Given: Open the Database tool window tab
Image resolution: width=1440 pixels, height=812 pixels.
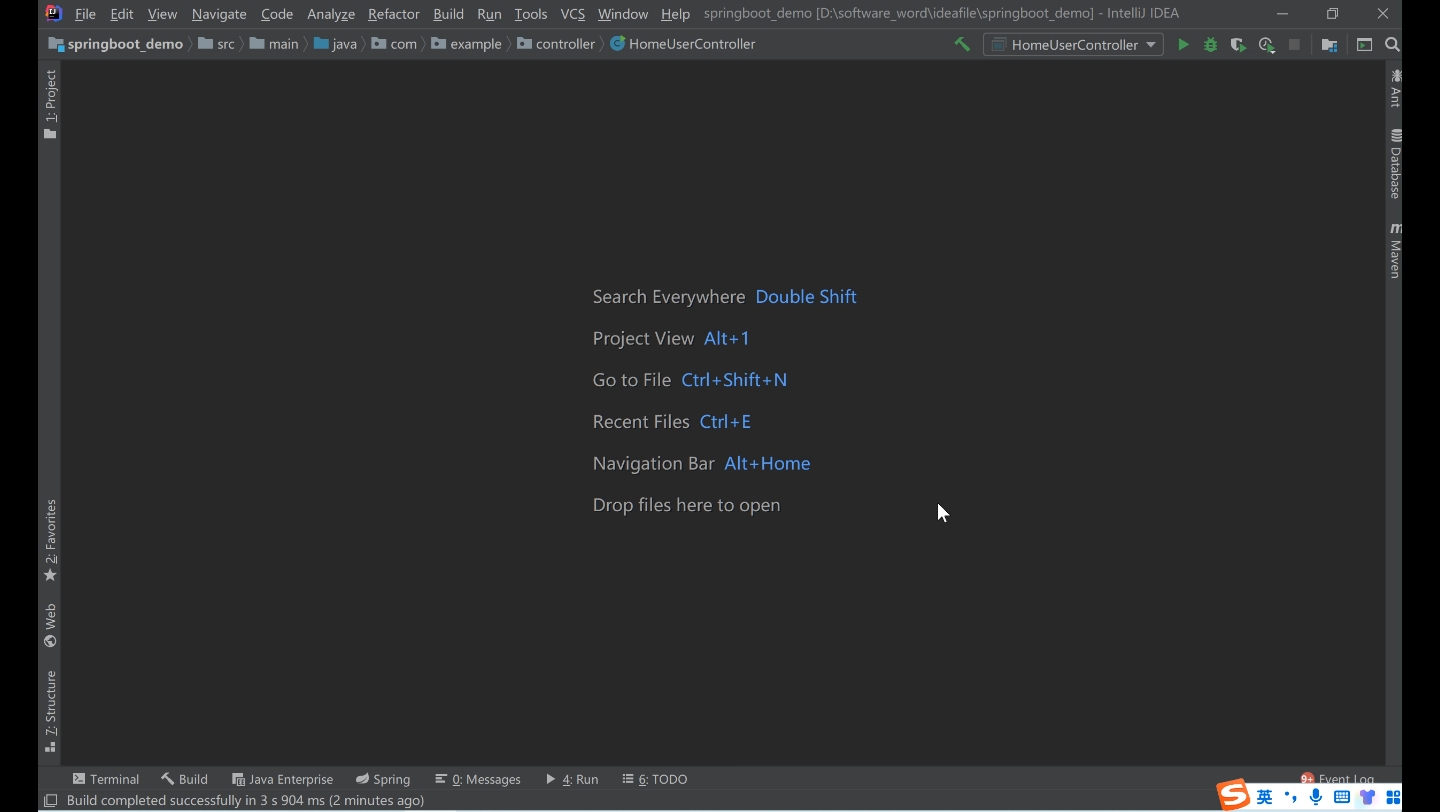Looking at the screenshot, I should [x=1395, y=164].
